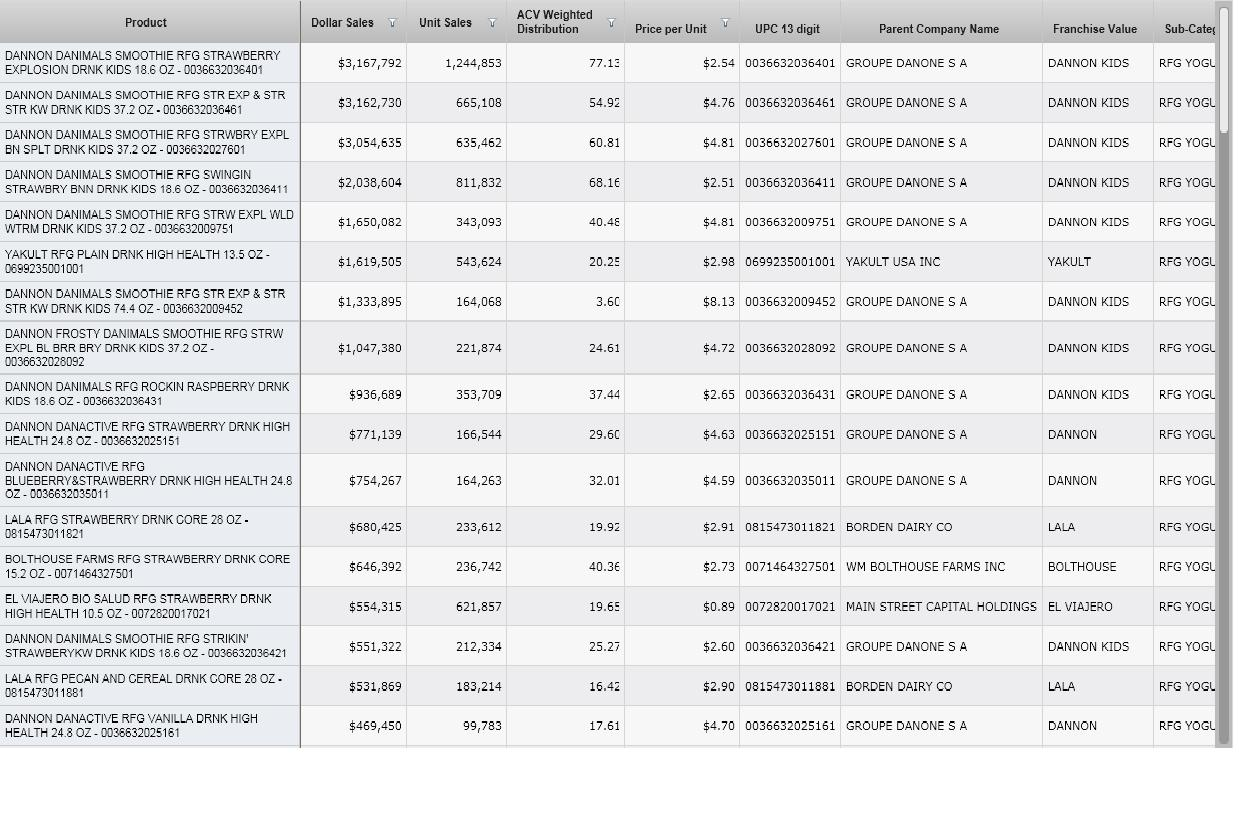Screen dimensions: 1239x834
Task: Sort by Parent Company Name header
Action: coord(938,29)
